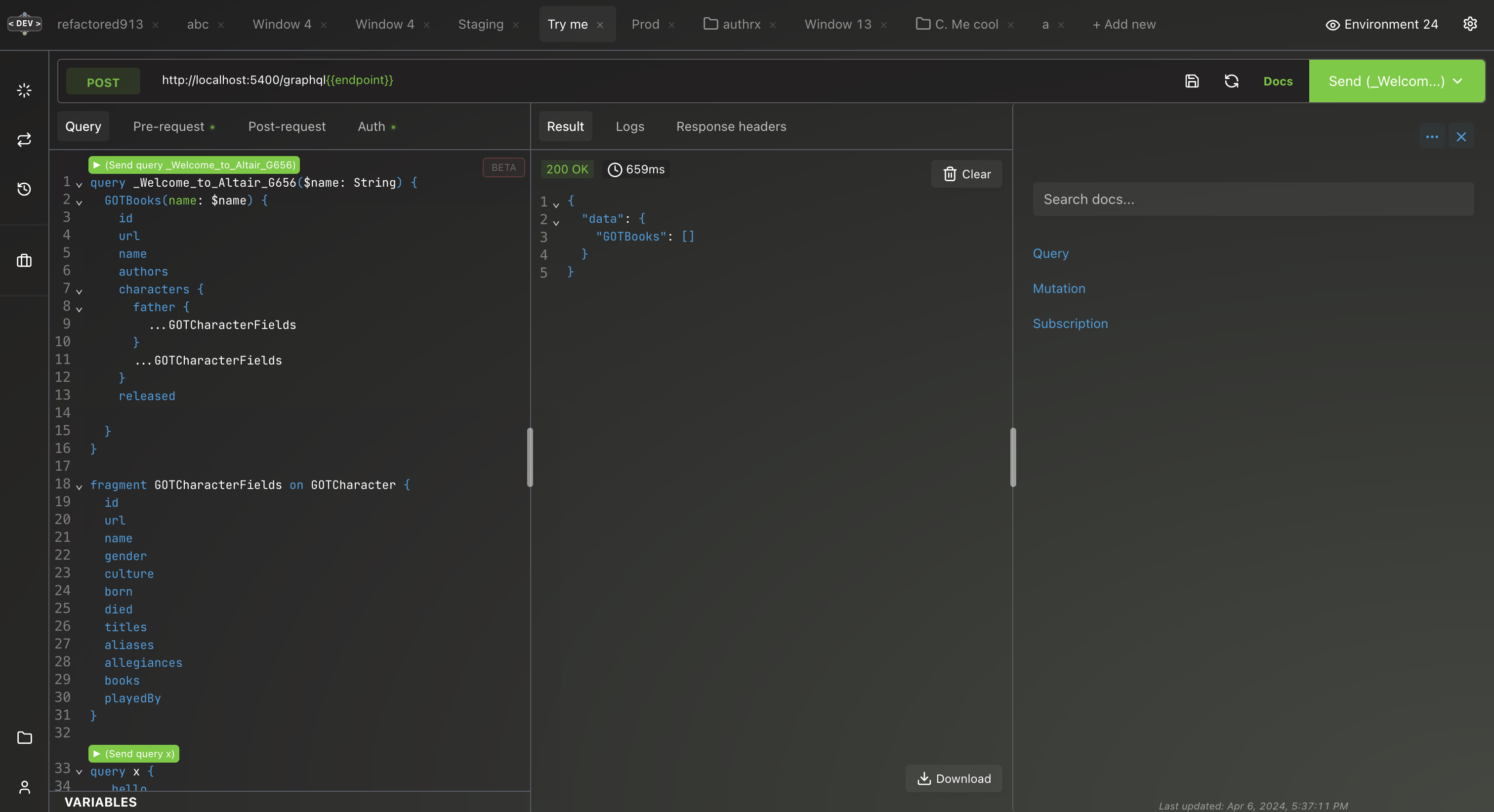Screen dimensions: 1494x812
Task: Collapse query x line 33 fold arrow
Action: 80,771
